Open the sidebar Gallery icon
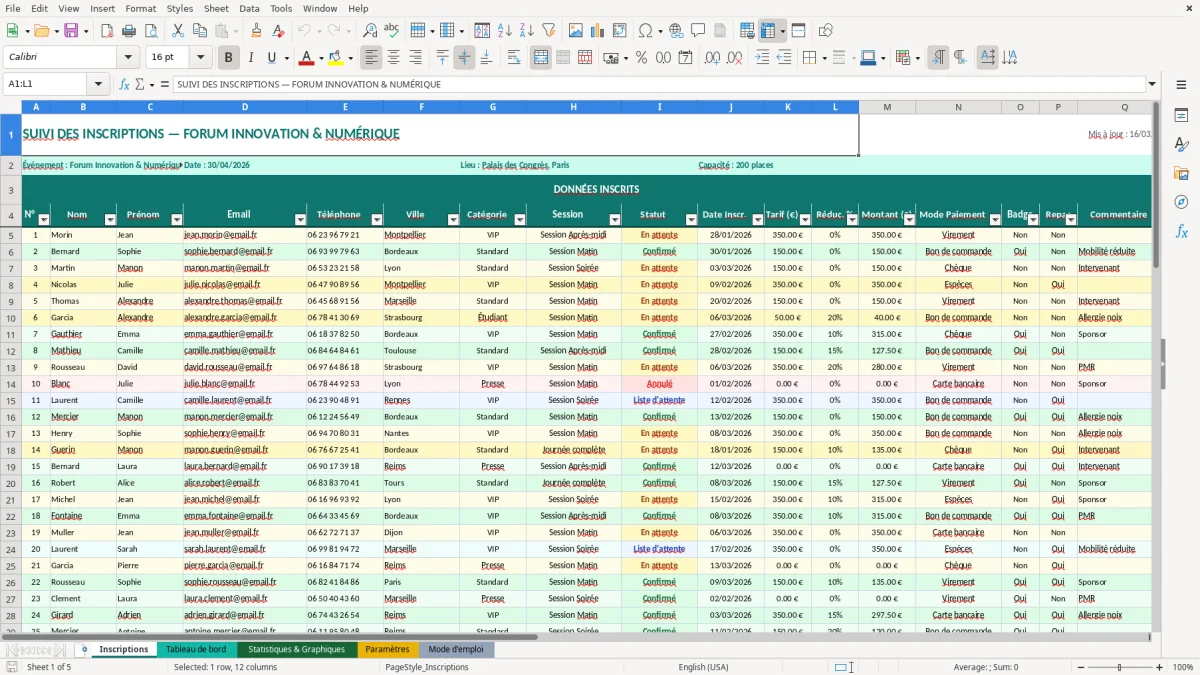The width and height of the screenshot is (1200, 675). point(1181,174)
